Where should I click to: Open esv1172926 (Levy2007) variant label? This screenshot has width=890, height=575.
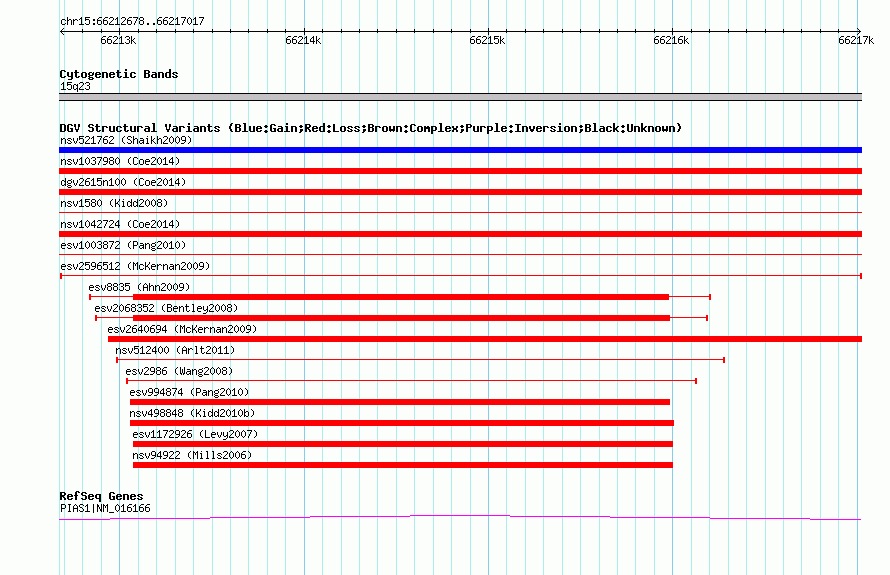pos(195,434)
